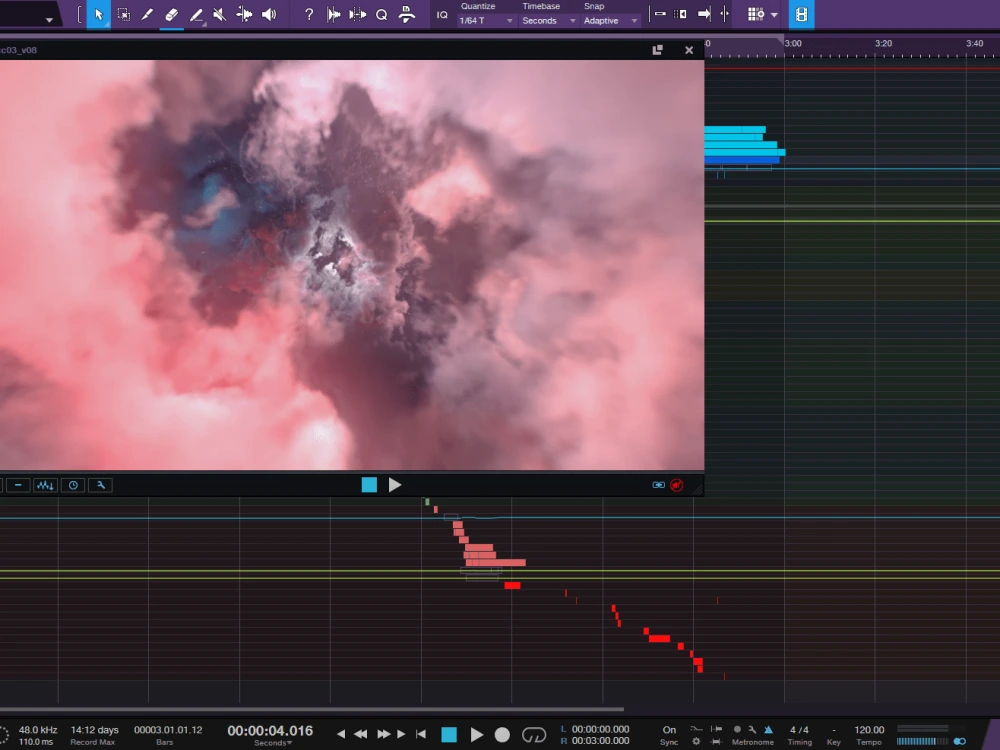Select the Arrow tool
Viewport: 1000px width, 750px height.
(x=98, y=14)
